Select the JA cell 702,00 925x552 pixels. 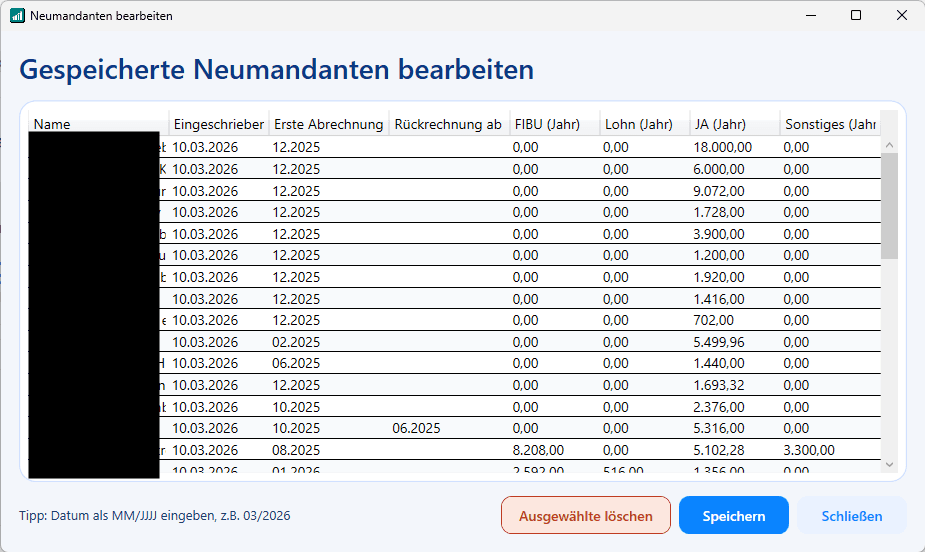(735, 320)
